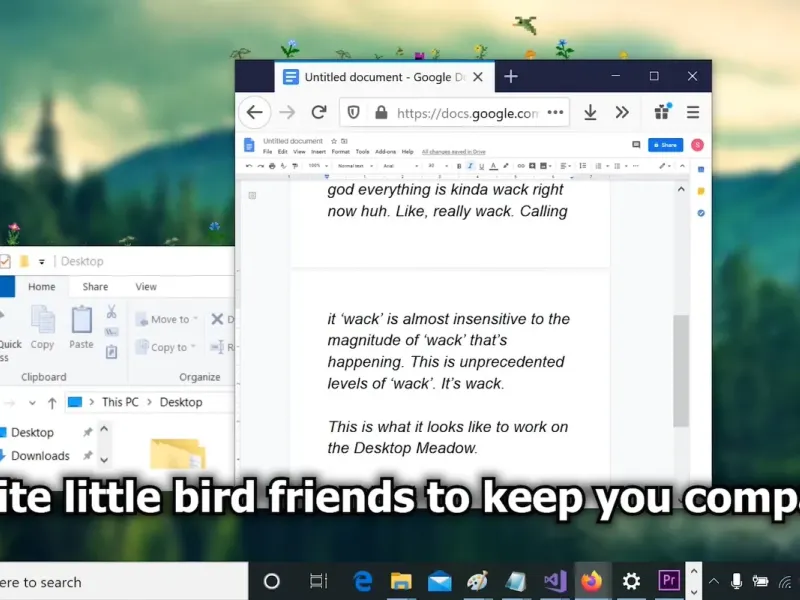Collapse the Docs toolbar with the up chevron
This screenshot has width=800, height=600.
point(682,166)
